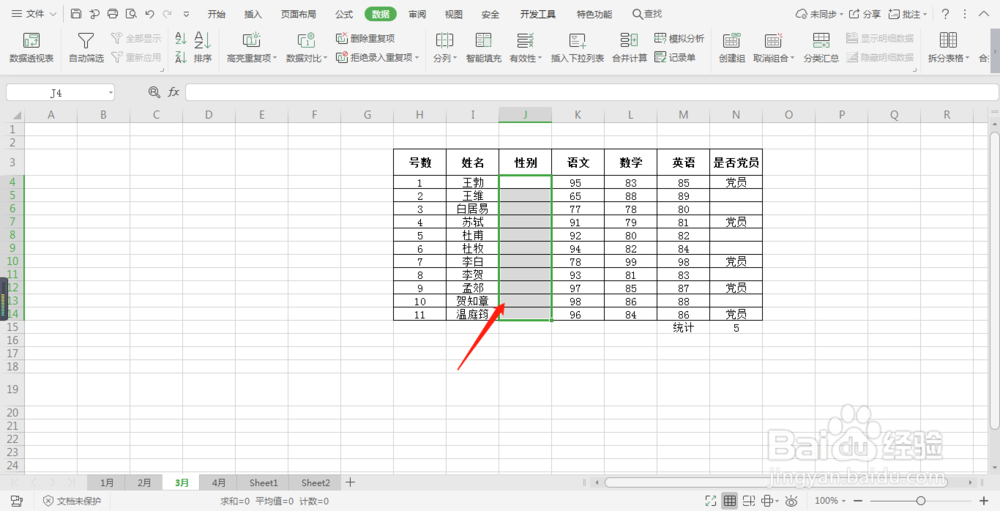Expand 拒绝录入重复项 dropdown
1000x511 pixels.
417,57
